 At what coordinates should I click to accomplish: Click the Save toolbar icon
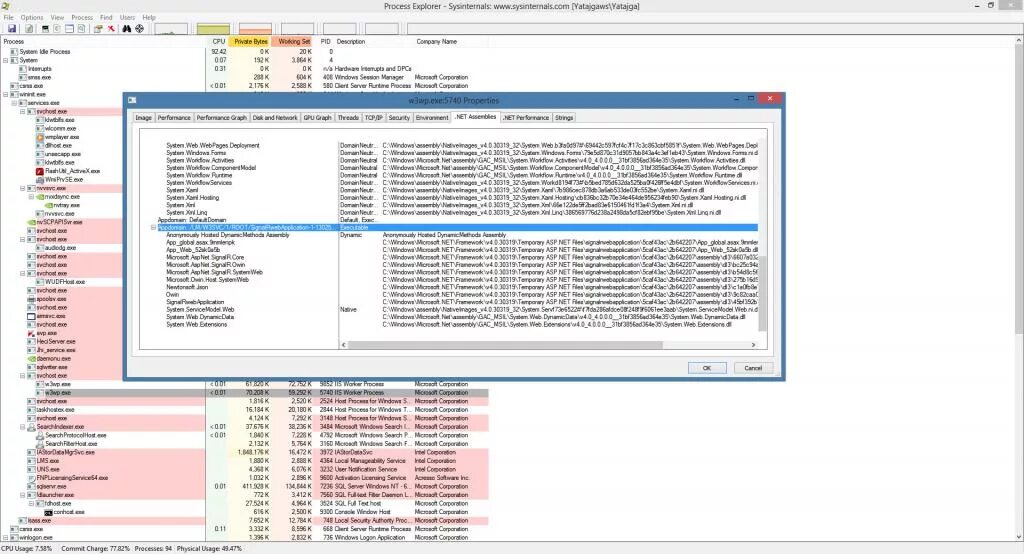(x=12, y=29)
